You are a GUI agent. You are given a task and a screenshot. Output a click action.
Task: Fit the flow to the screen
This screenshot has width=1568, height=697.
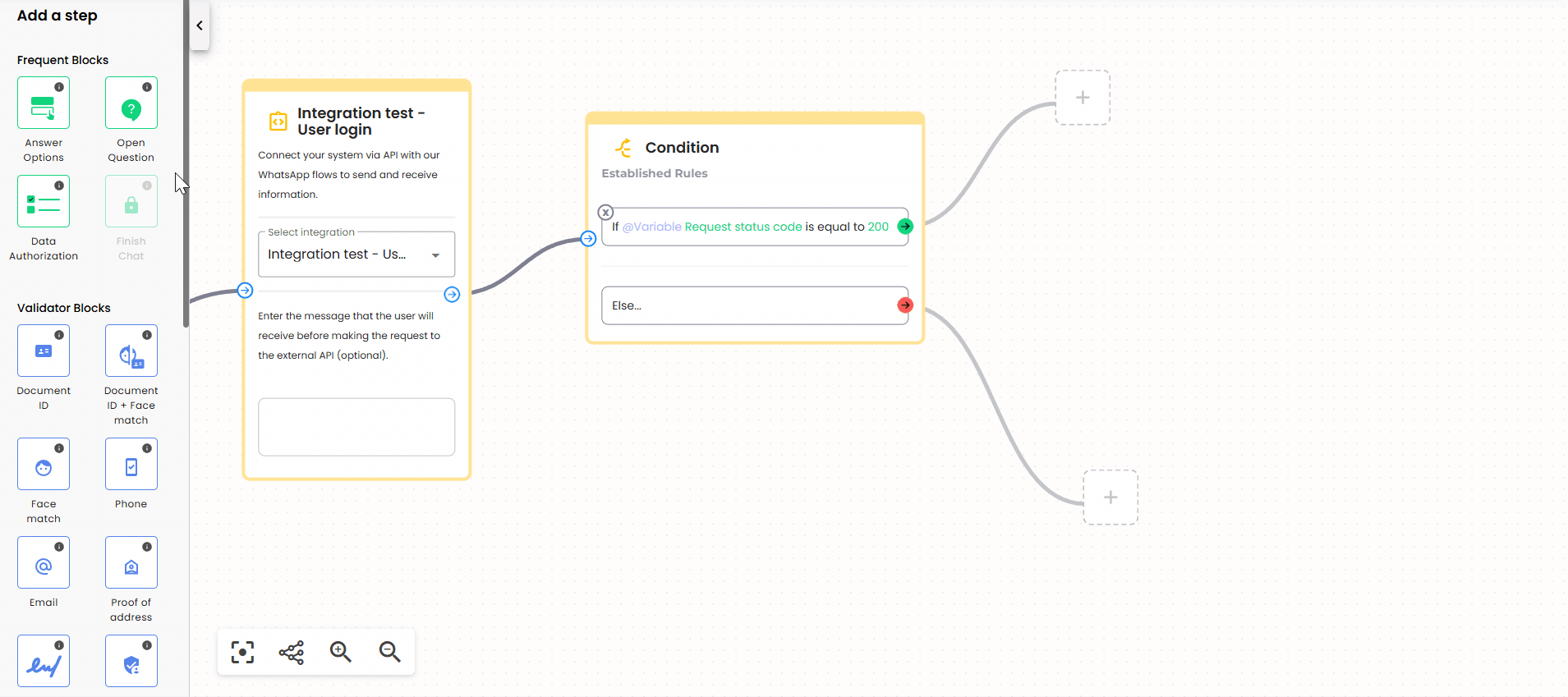pos(242,652)
